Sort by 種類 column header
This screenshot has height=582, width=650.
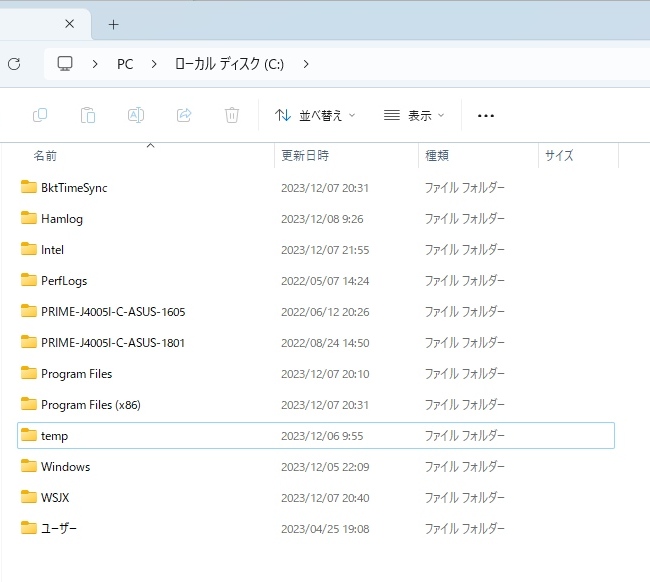(437, 155)
